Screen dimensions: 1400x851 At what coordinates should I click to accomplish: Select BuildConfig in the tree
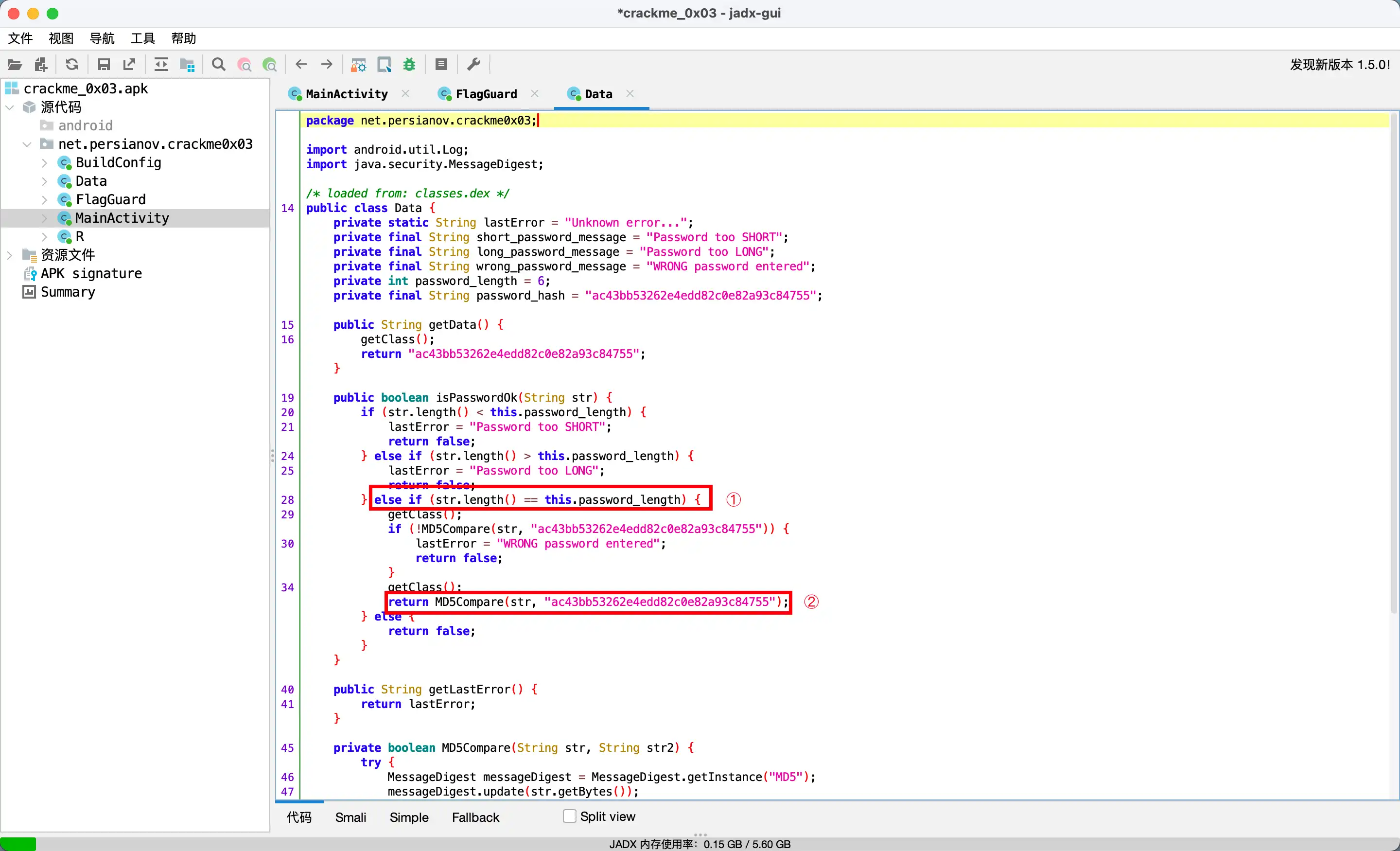(x=118, y=162)
